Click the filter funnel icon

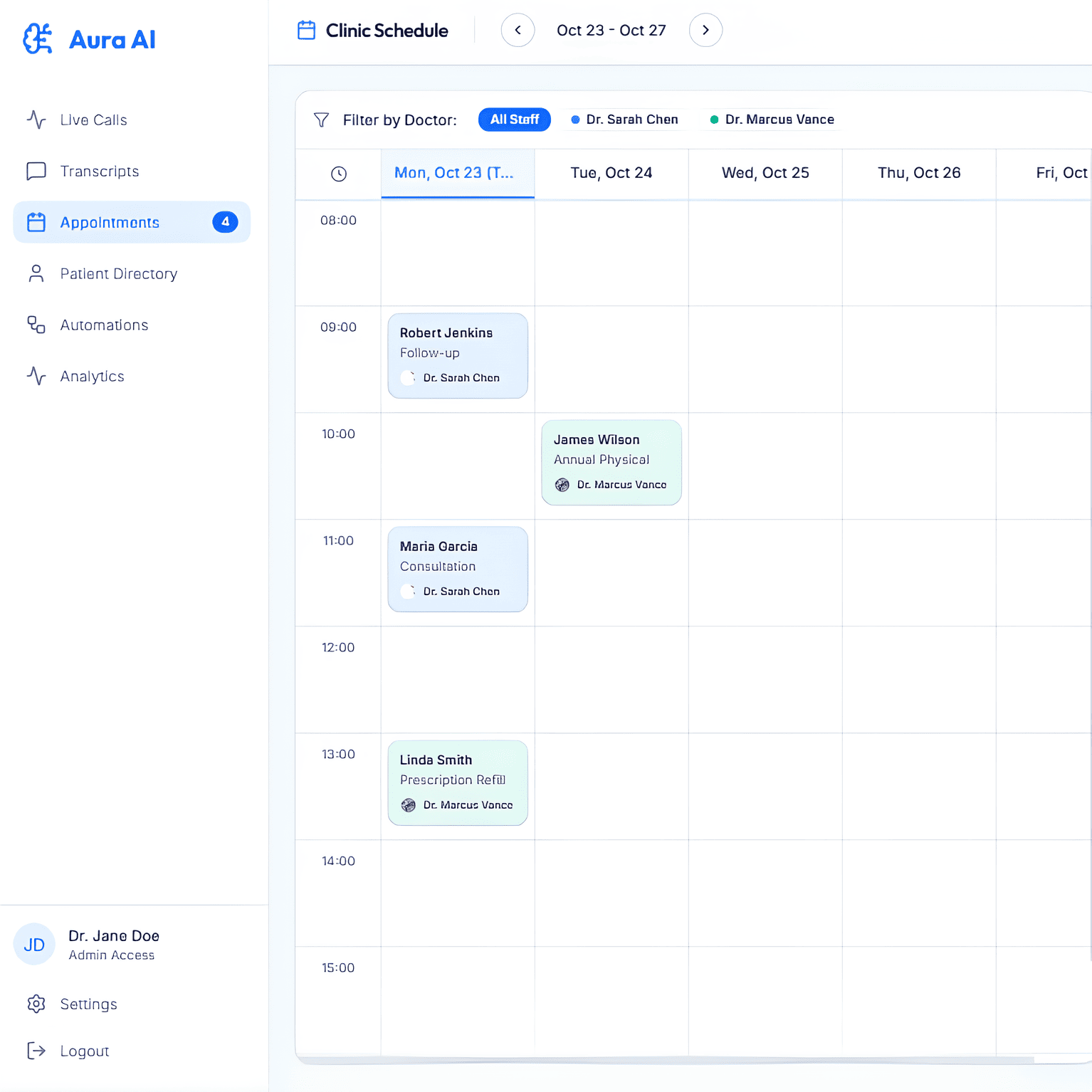pos(322,120)
